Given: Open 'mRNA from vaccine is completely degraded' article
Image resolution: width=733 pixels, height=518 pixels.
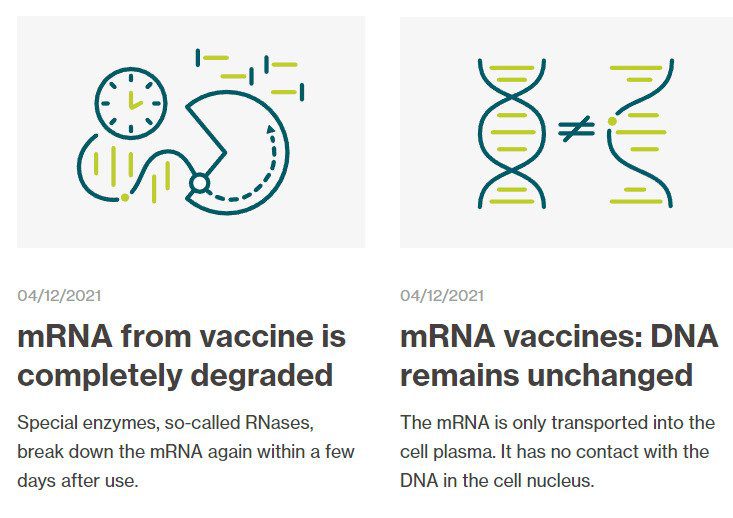Looking at the screenshot, I should coord(181,356).
